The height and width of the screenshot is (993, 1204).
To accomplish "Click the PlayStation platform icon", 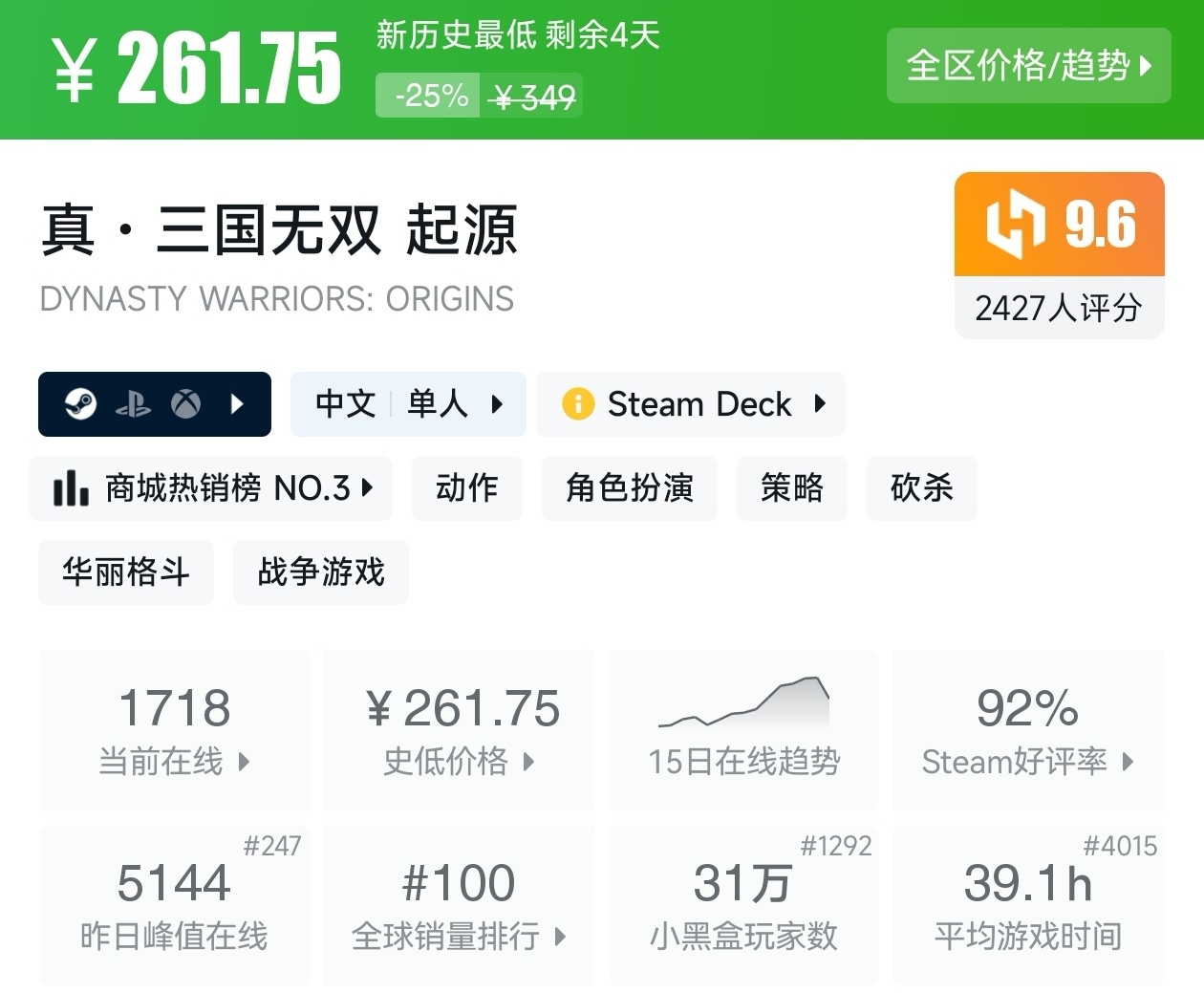I will pos(133,404).
